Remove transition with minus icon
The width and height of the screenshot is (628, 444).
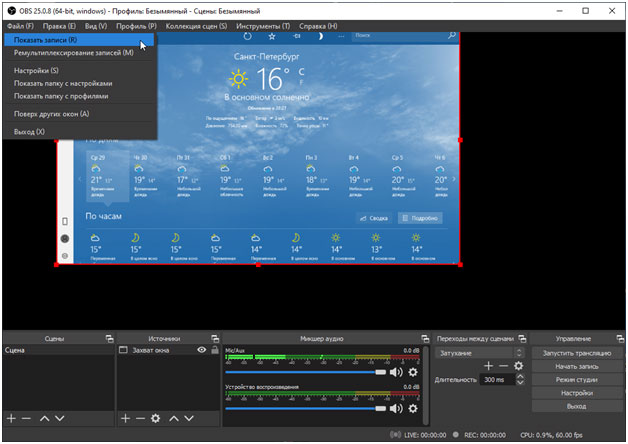[x=503, y=366]
